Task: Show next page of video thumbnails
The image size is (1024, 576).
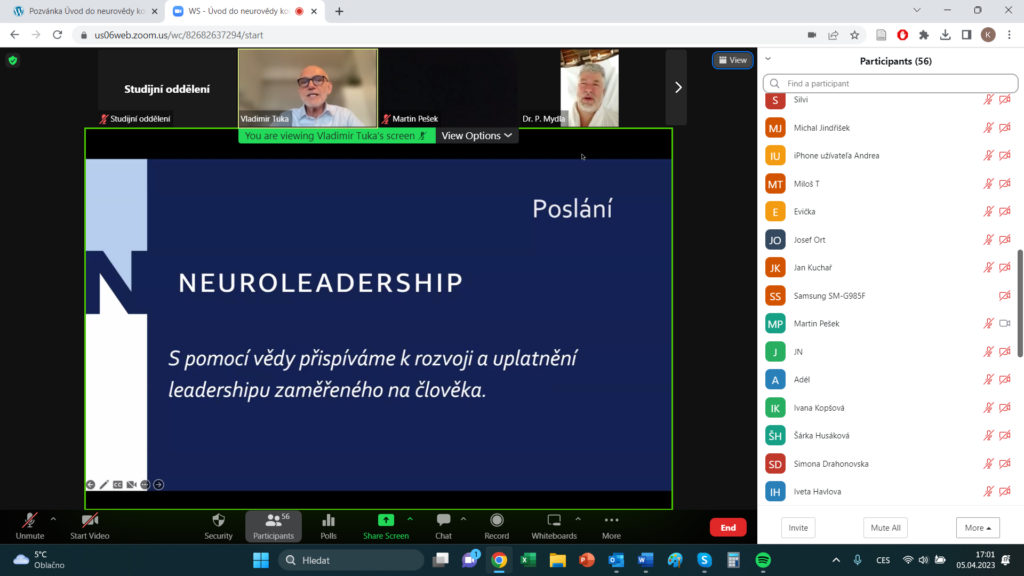Action: point(677,88)
